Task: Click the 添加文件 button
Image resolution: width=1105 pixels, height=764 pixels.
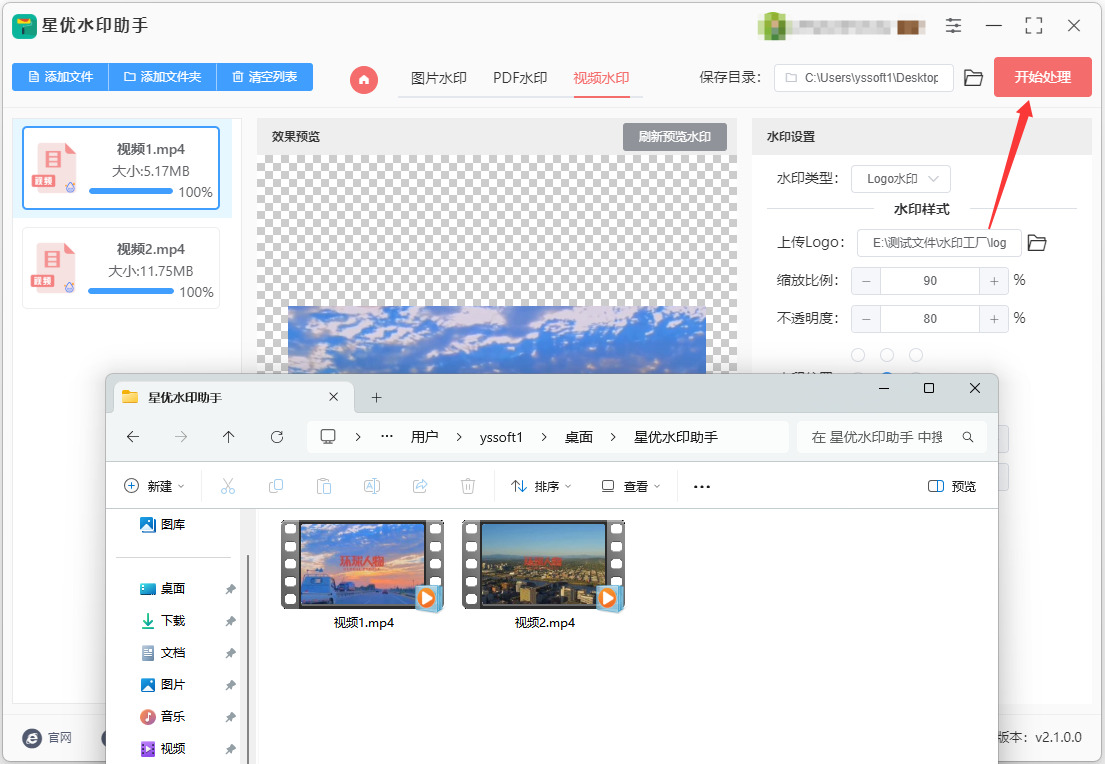Action: [61, 77]
